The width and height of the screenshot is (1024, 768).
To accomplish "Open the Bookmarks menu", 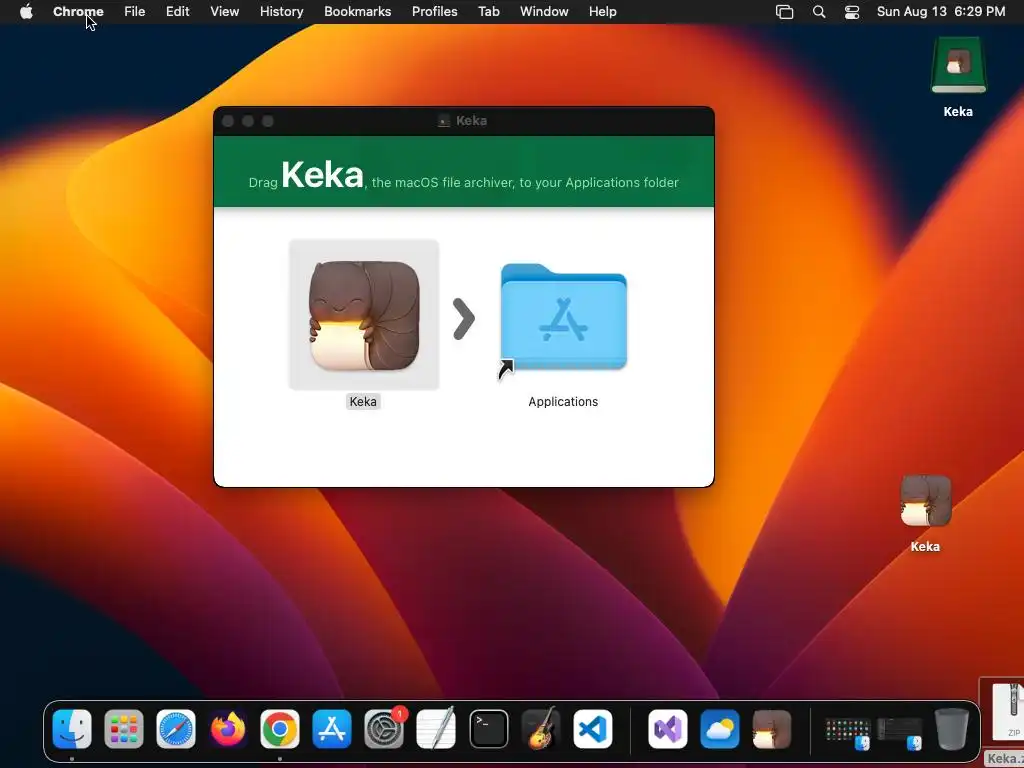I will 357,11.
